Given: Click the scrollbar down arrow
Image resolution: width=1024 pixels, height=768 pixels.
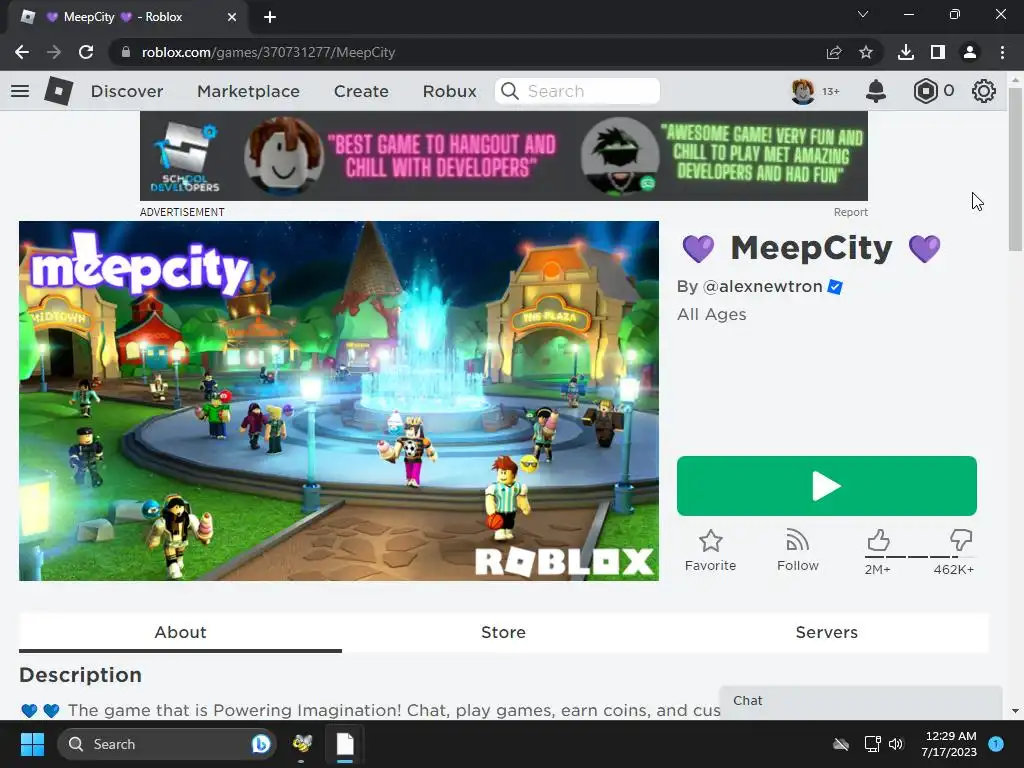Looking at the screenshot, I should click(1015, 711).
